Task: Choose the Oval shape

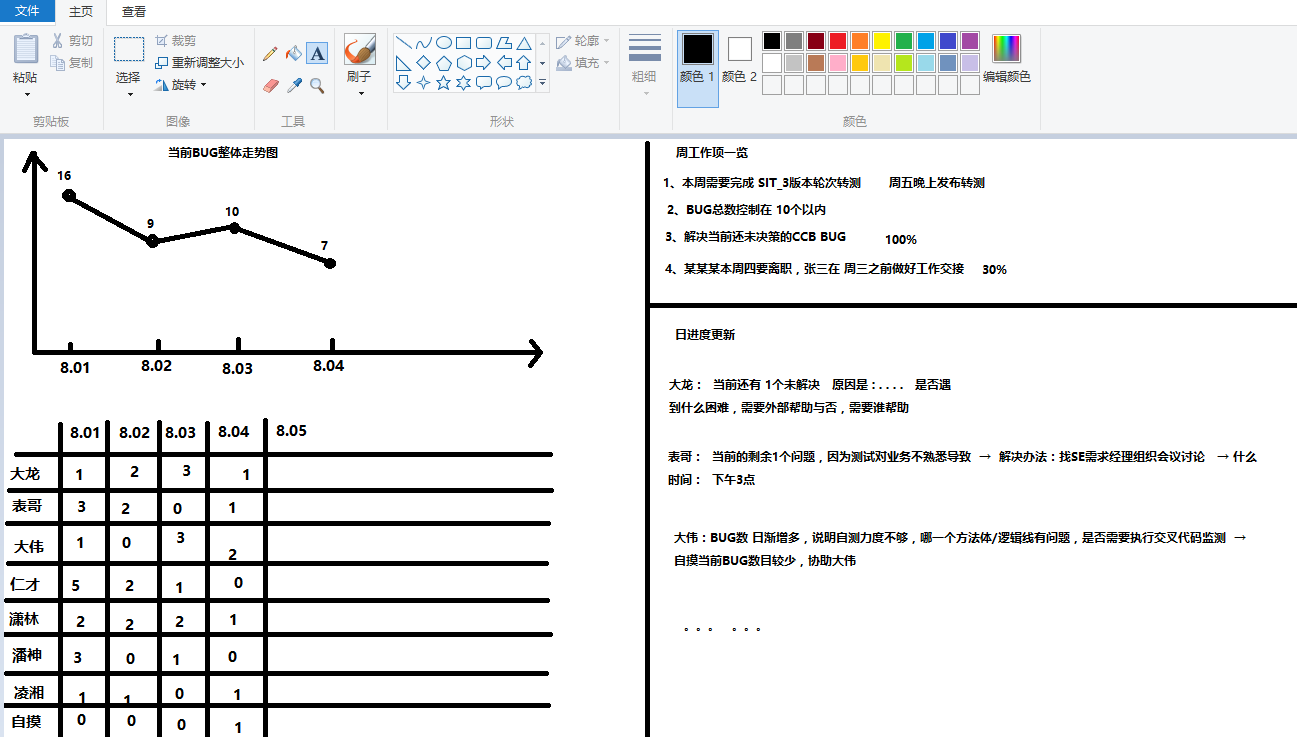Action: click(443, 43)
